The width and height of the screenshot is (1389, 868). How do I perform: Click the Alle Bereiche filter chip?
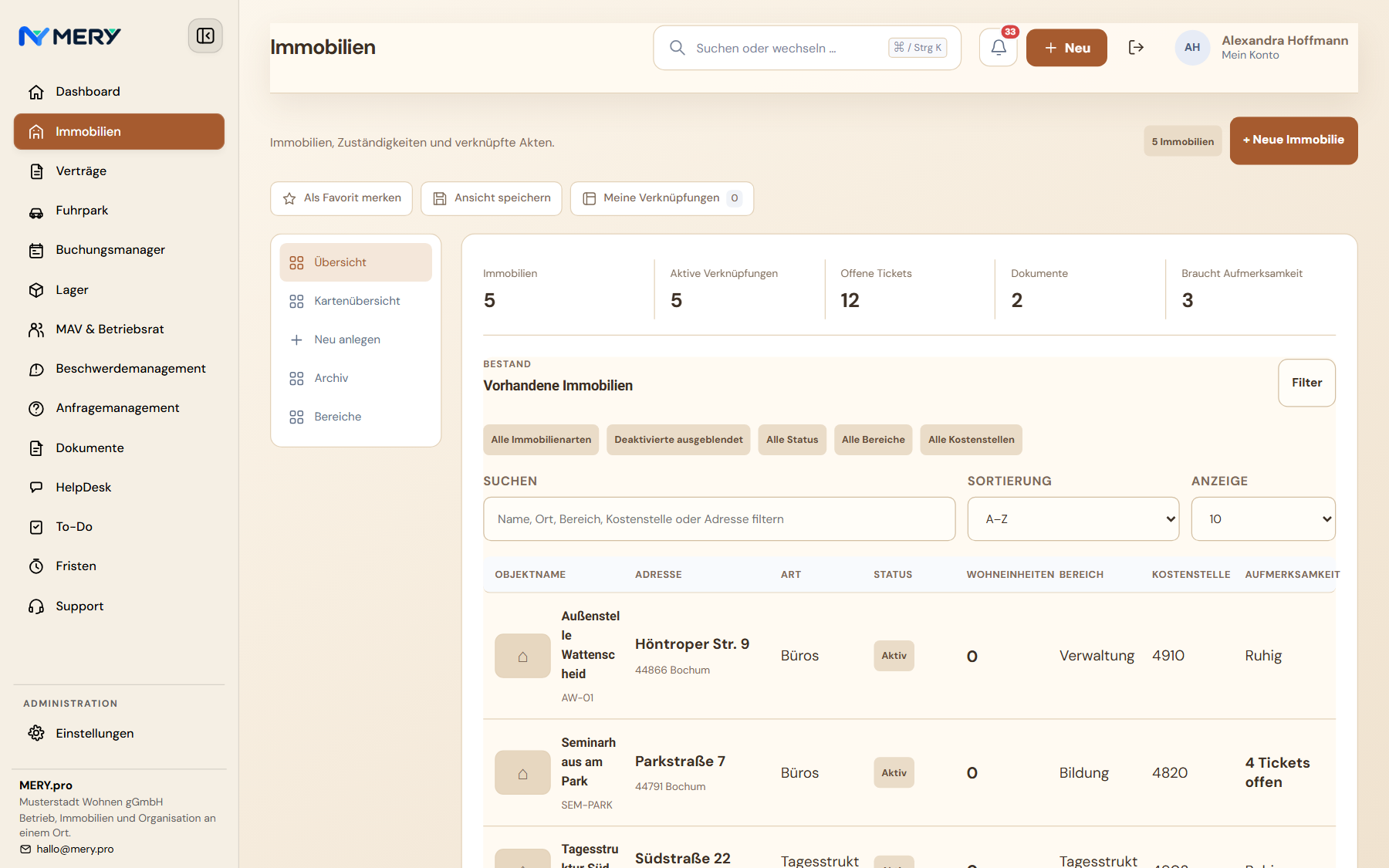(x=873, y=440)
